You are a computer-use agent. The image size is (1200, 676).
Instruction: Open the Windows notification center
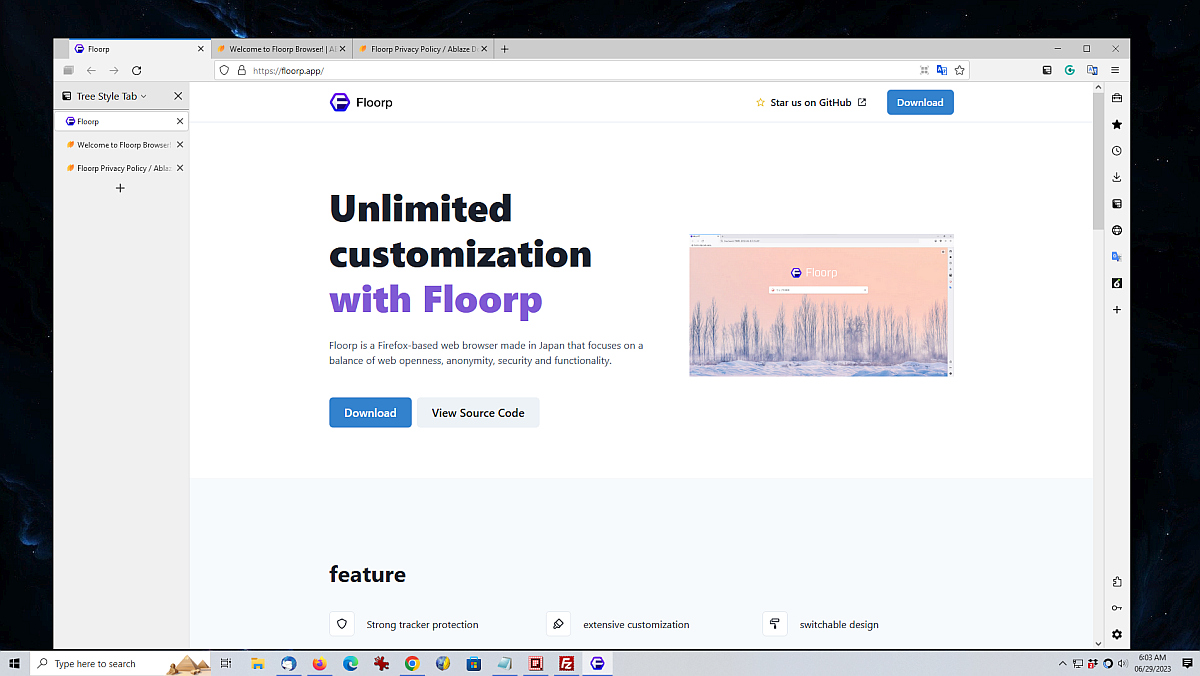(x=1187, y=663)
